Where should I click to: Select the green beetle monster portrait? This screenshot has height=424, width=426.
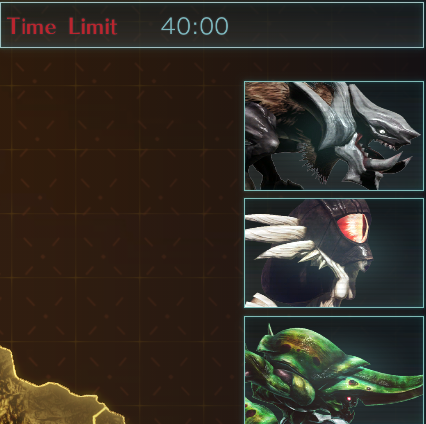pyautogui.click(x=334, y=370)
